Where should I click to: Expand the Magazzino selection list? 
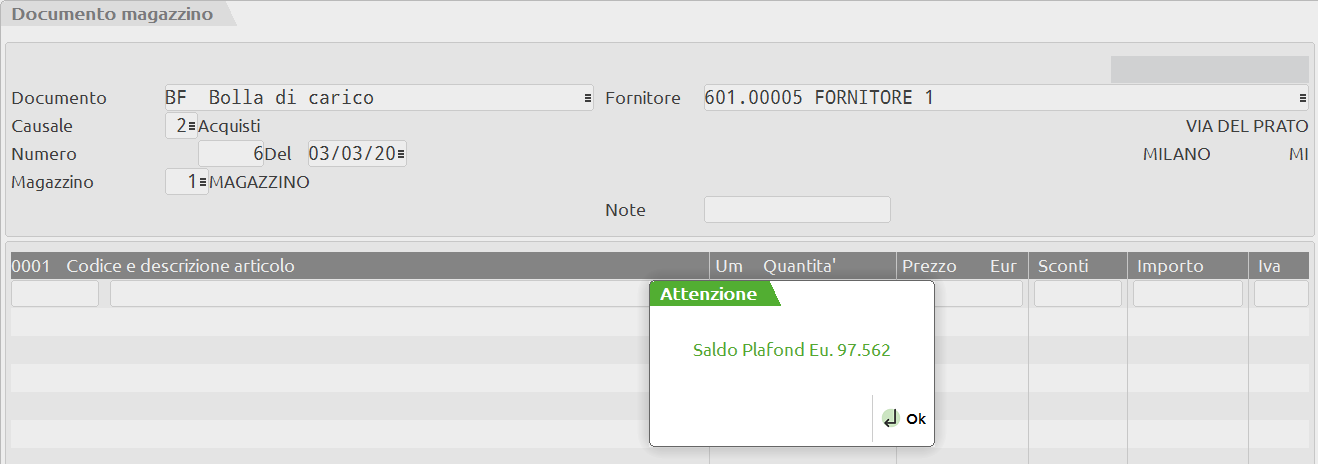click(203, 183)
